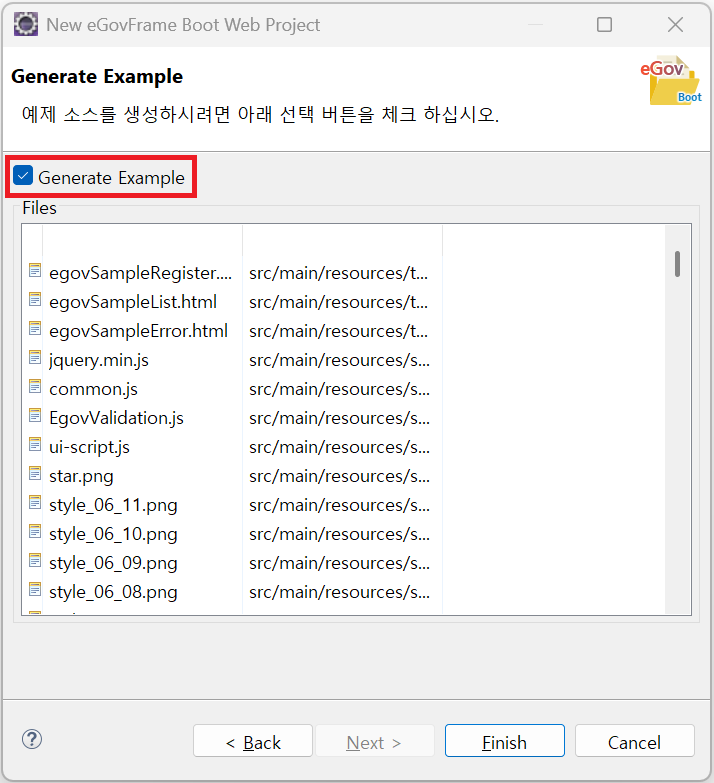Viewport: 714px width, 783px height.
Task: Select style_06_10.png in the files list
Action: [113, 534]
